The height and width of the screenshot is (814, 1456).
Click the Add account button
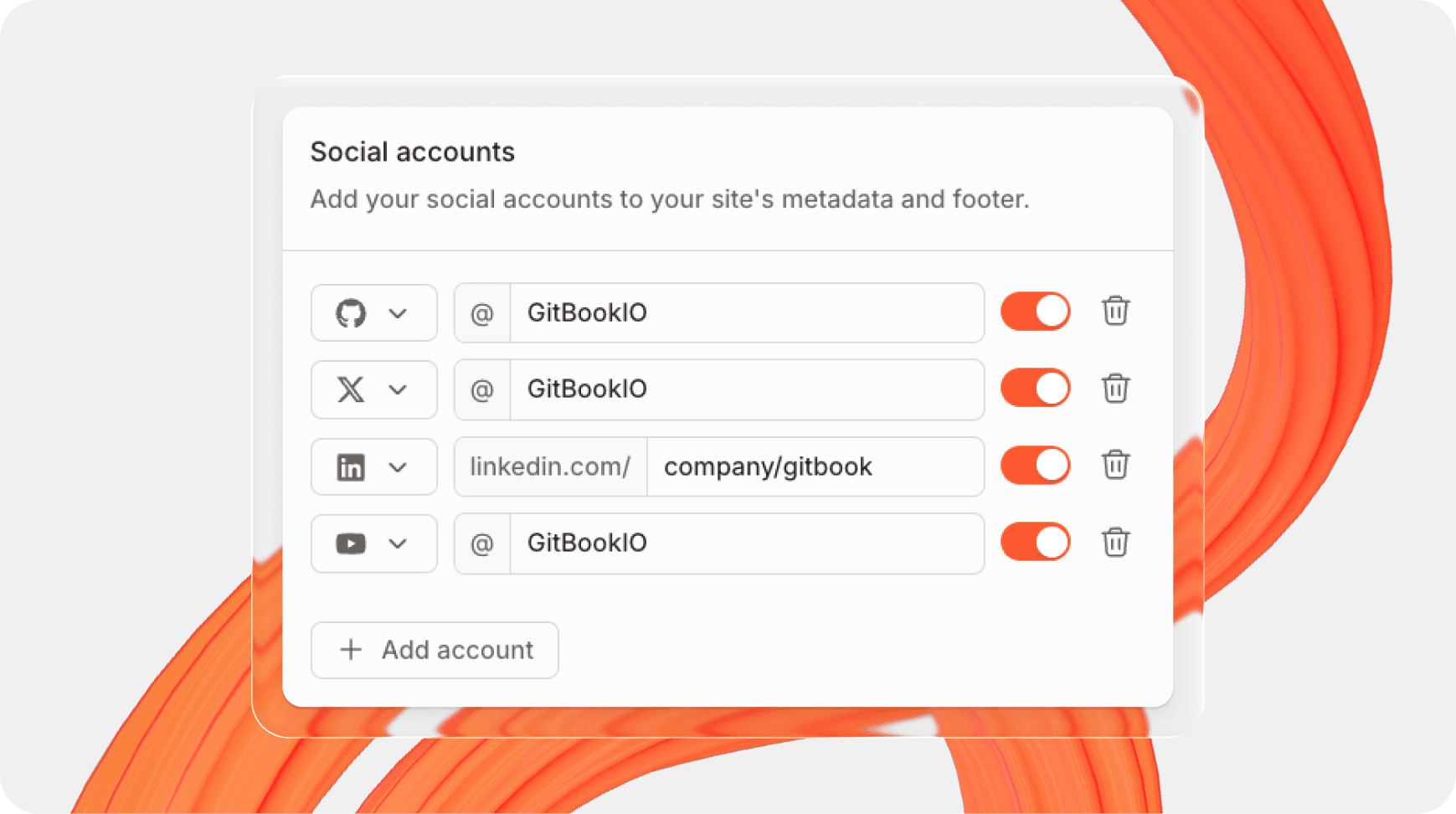pos(435,650)
